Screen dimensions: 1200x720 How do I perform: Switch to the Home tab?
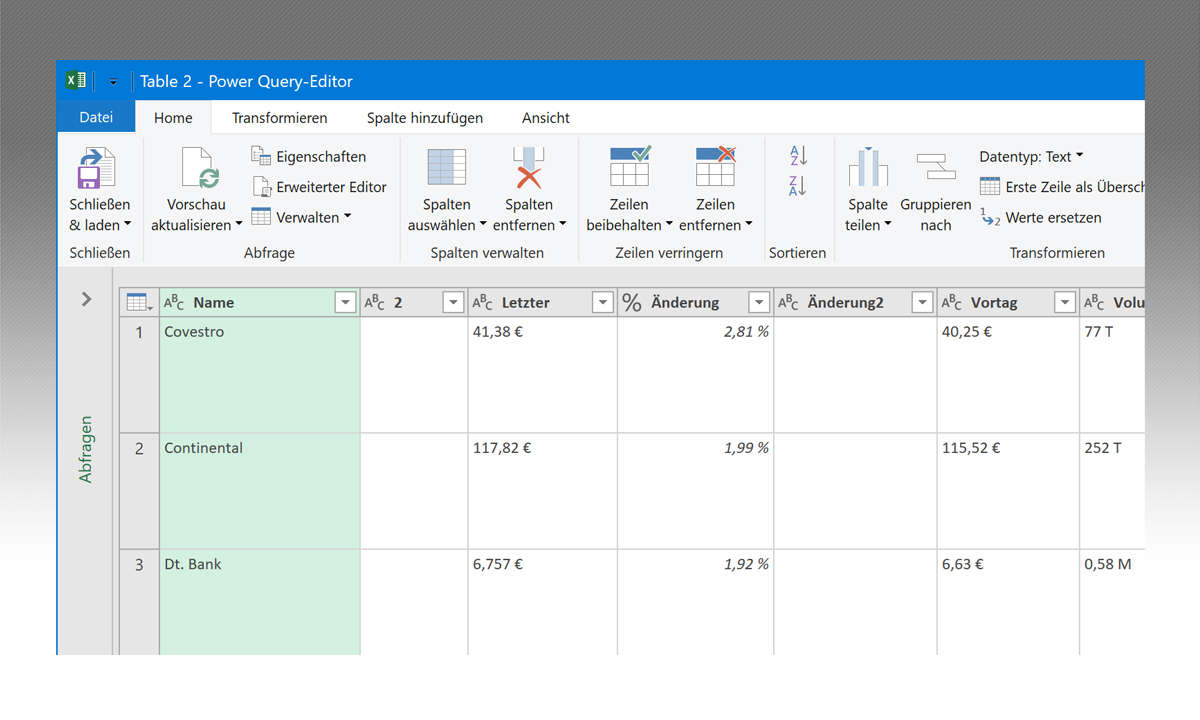point(173,117)
